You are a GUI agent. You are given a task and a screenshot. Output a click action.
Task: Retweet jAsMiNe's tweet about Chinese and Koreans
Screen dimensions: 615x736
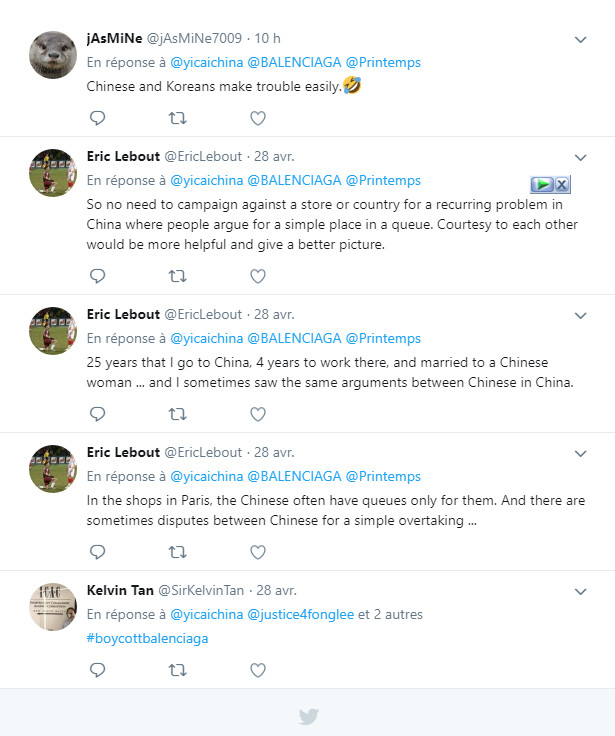[177, 118]
